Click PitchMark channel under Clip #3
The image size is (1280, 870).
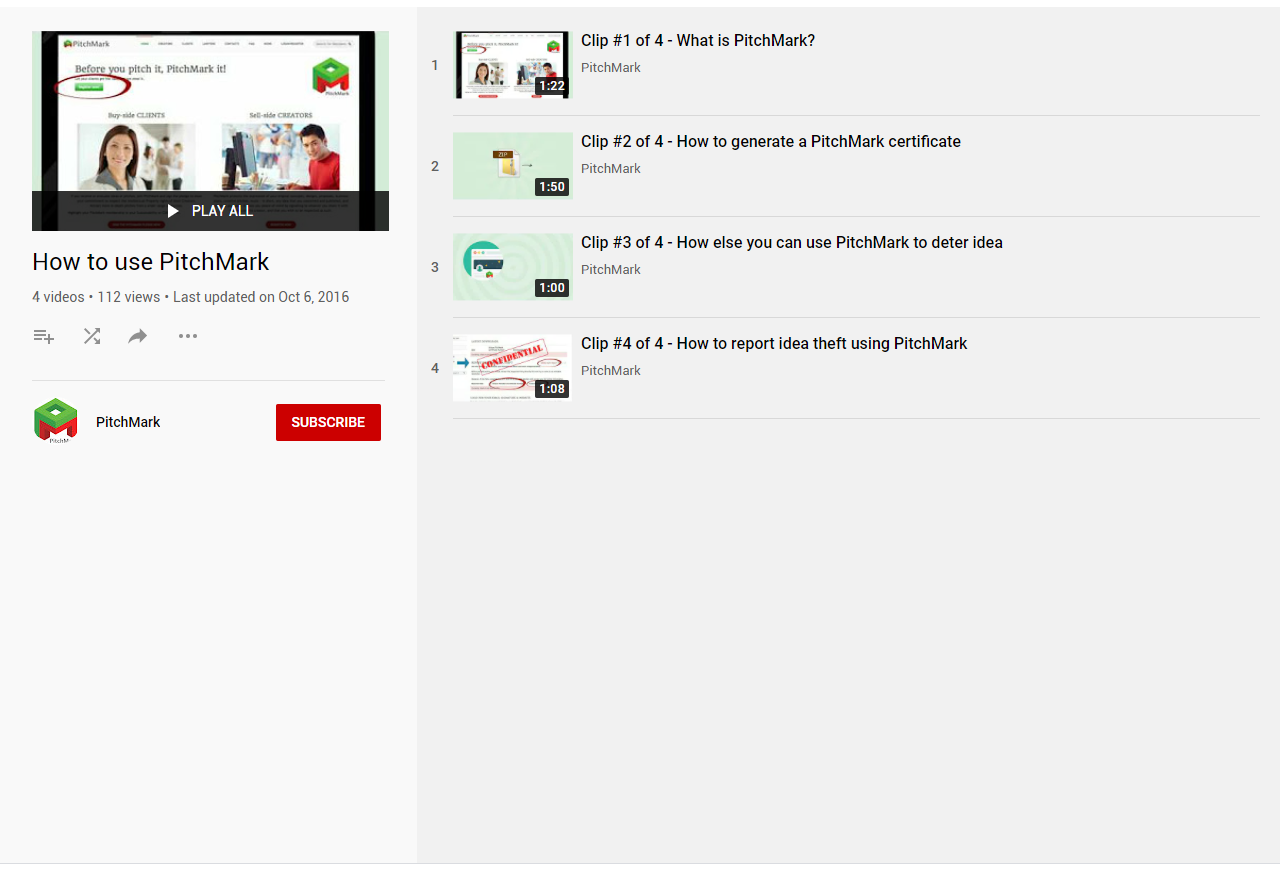tap(611, 270)
